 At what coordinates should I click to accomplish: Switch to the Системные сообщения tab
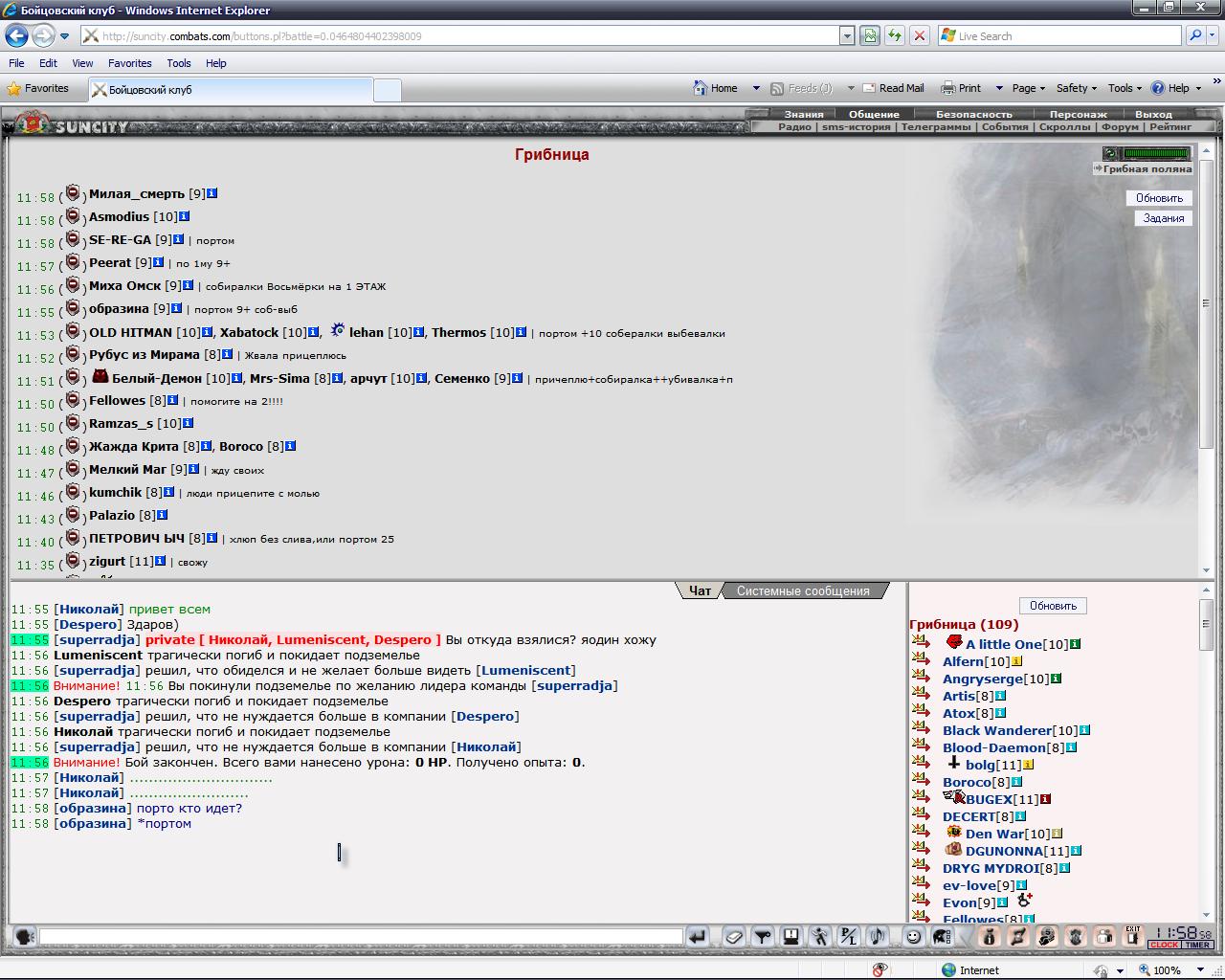tap(803, 590)
